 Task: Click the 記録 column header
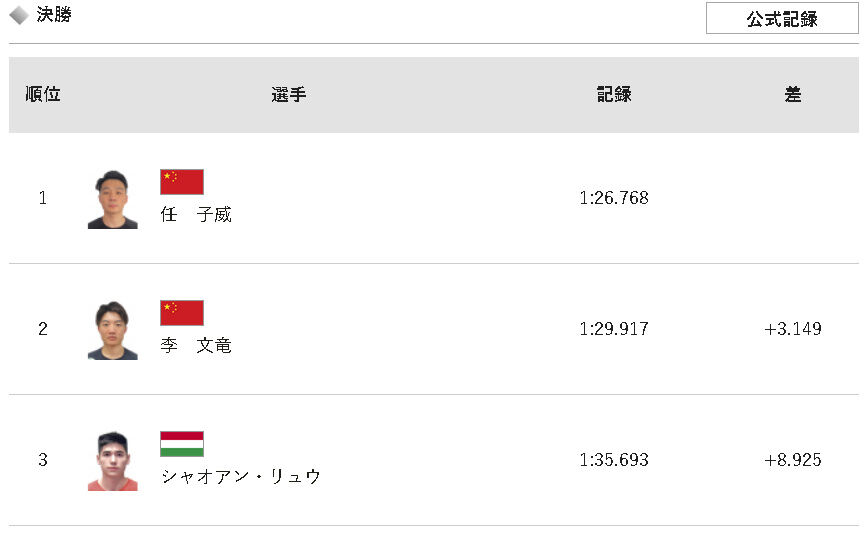(614, 95)
